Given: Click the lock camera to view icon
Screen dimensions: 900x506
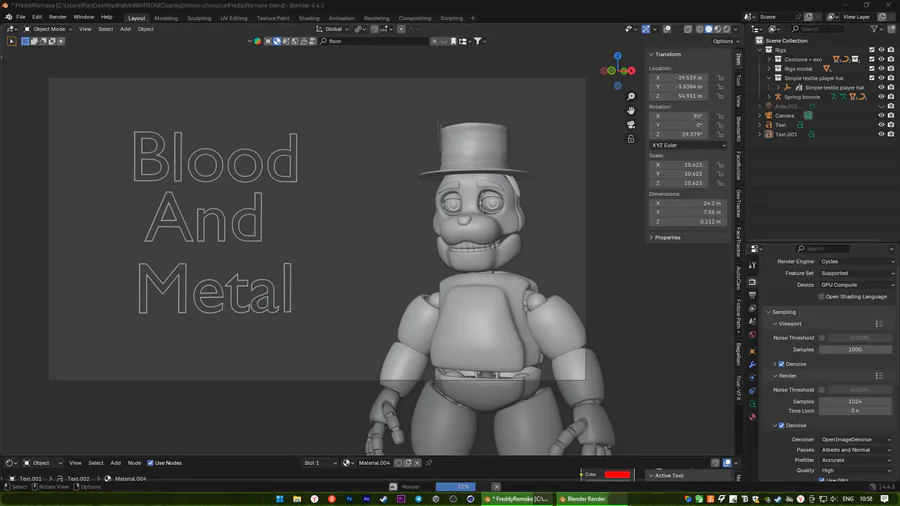Looking at the screenshot, I should (631, 139).
